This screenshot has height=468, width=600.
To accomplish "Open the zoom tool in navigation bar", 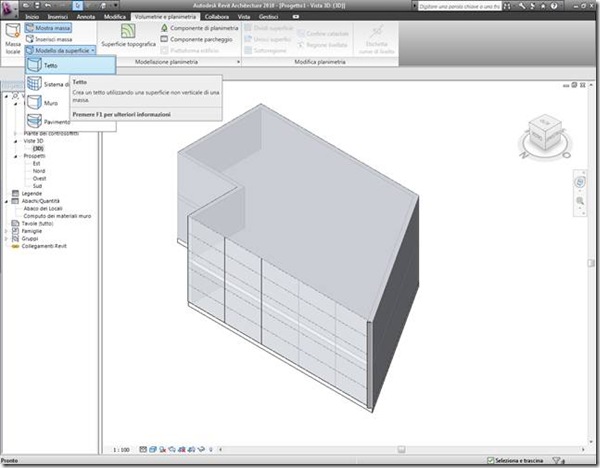I will coord(580,201).
